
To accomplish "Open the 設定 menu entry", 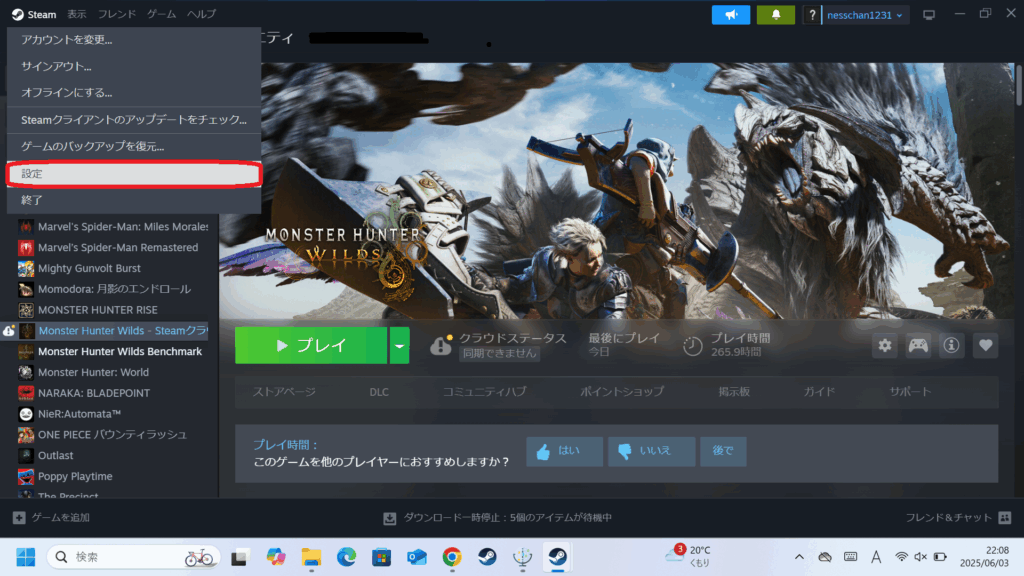I will tap(134, 174).
